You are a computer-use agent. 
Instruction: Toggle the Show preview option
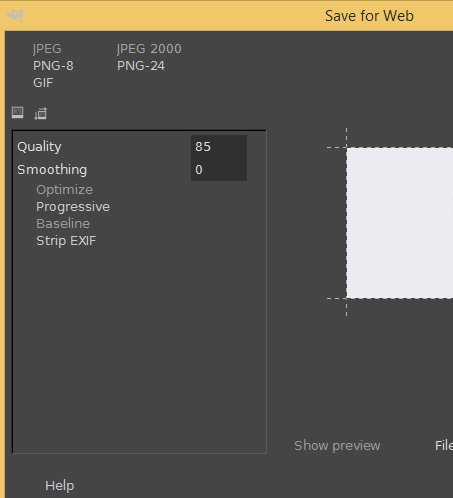337,446
